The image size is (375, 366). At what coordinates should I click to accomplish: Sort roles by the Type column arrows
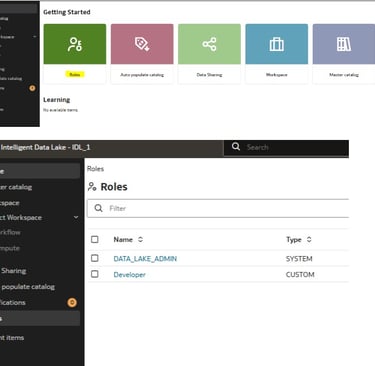pyautogui.click(x=309, y=239)
